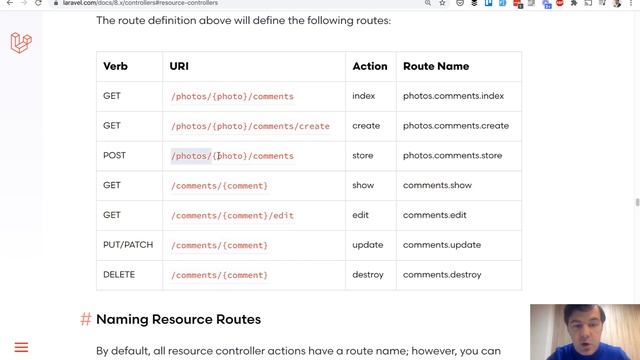Click the GET verb in the edit row

(112, 215)
